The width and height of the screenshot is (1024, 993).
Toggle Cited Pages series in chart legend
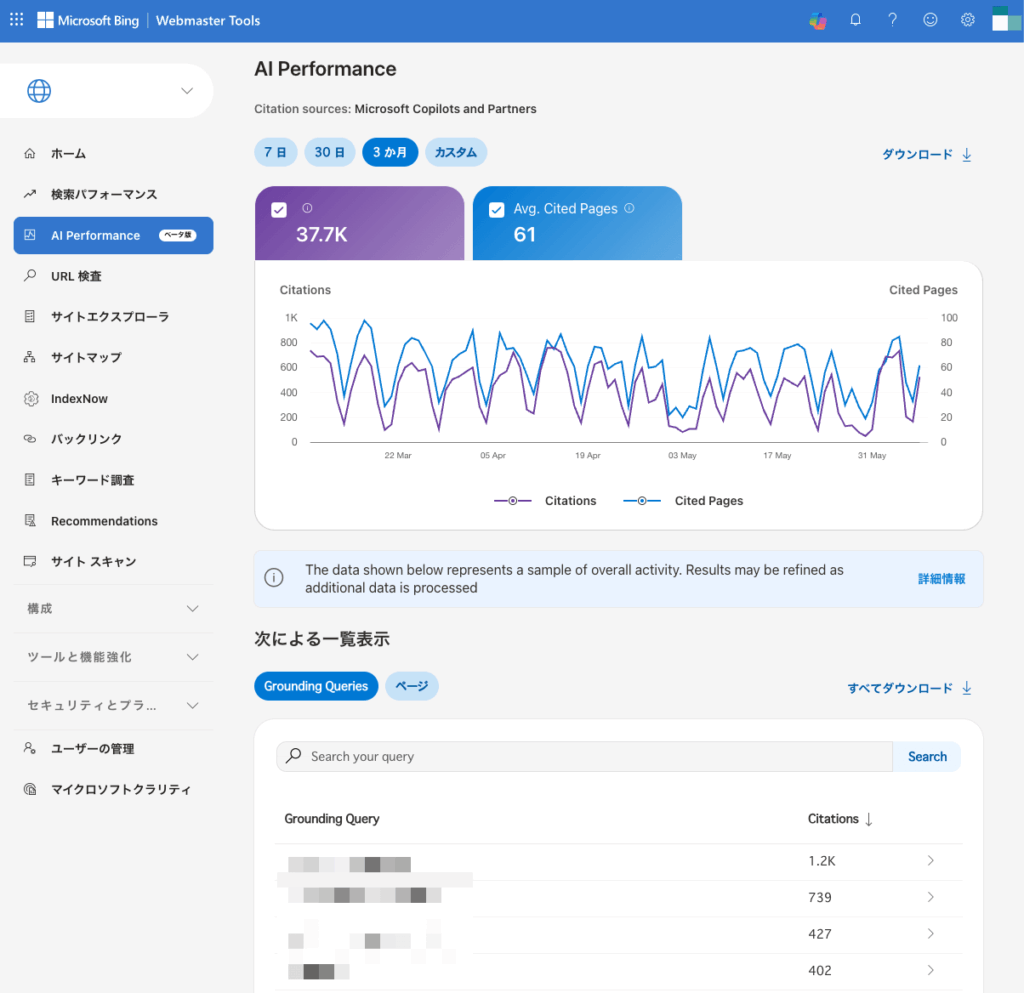pyautogui.click(x=683, y=501)
